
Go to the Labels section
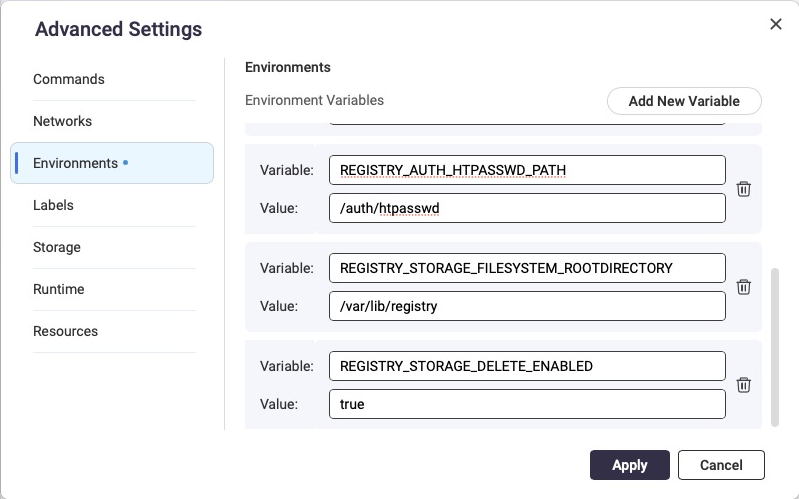53,205
